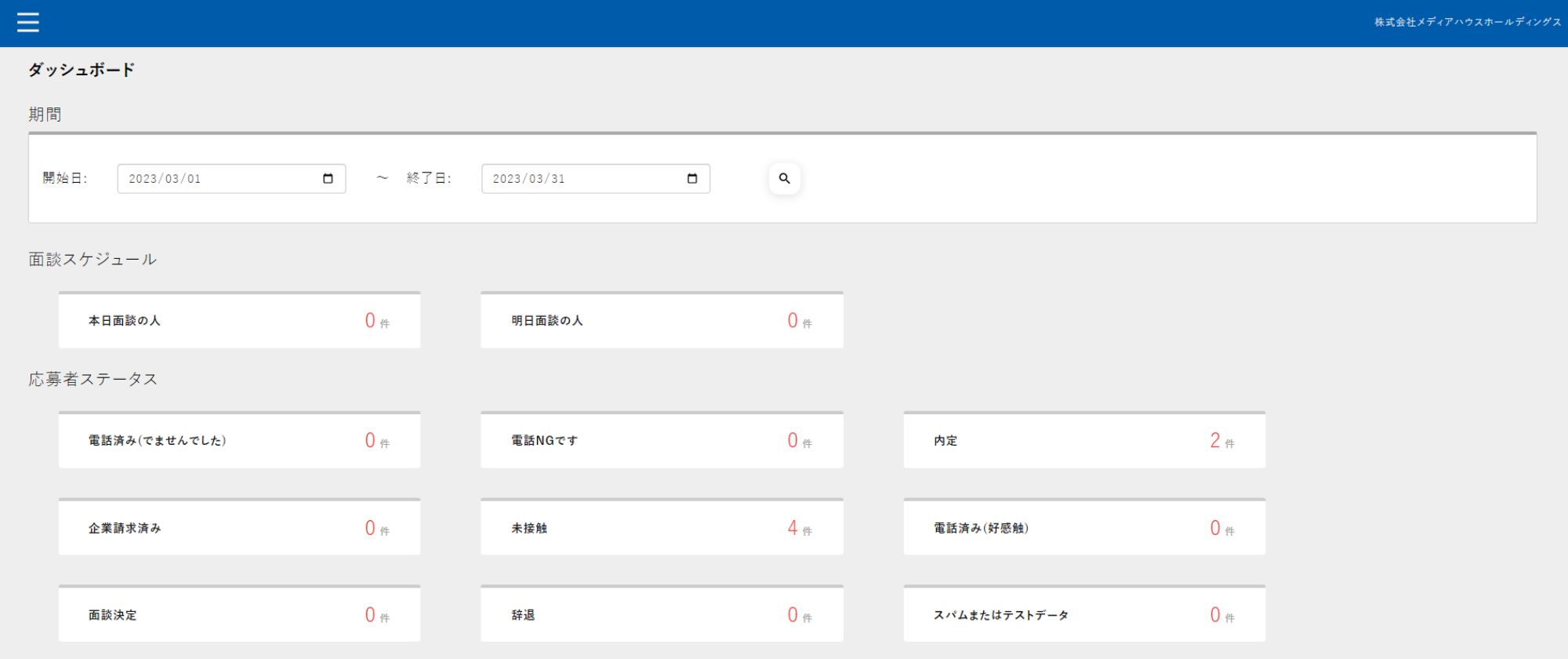Click the count 2 in 内定 card
This screenshot has height=659, width=1568.
pos(1214,441)
